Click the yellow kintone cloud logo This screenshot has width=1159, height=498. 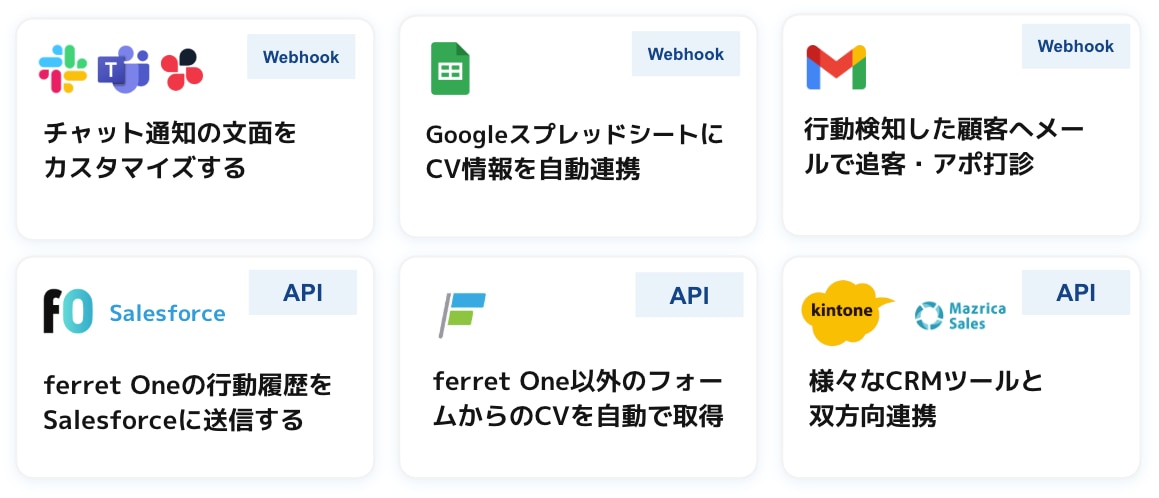point(847,311)
